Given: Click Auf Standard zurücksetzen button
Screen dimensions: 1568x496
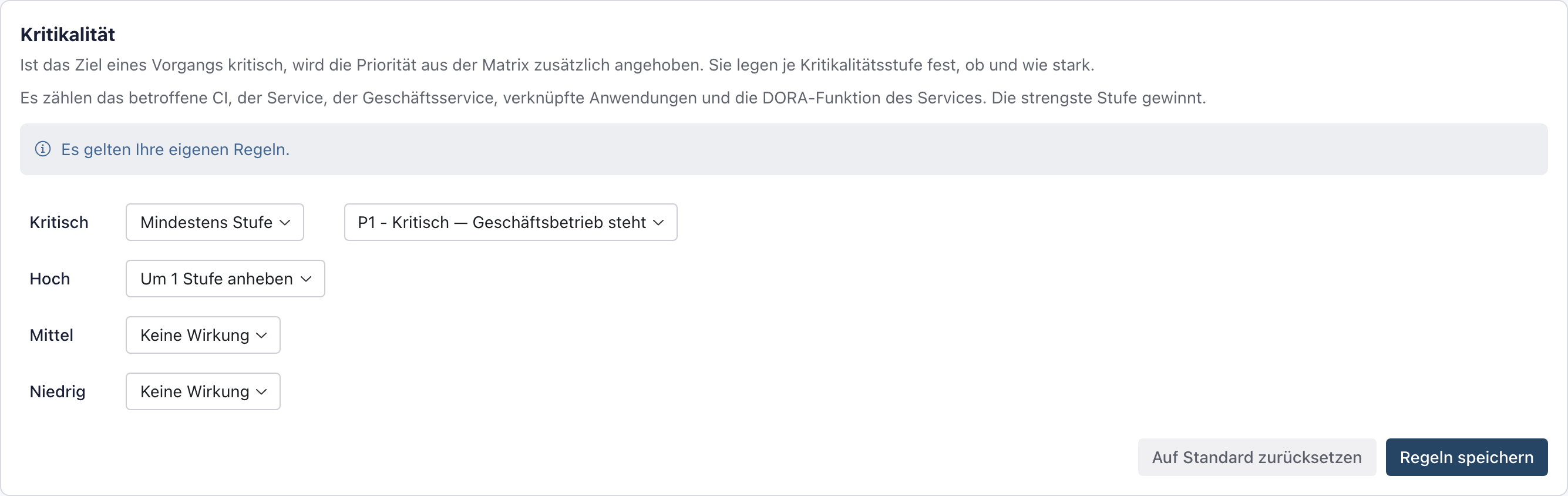Looking at the screenshot, I should pos(1257,458).
